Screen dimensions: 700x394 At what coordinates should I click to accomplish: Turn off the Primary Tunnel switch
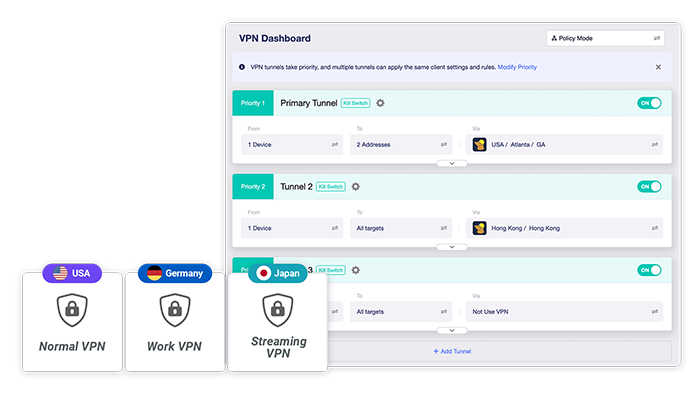pos(649,103)
